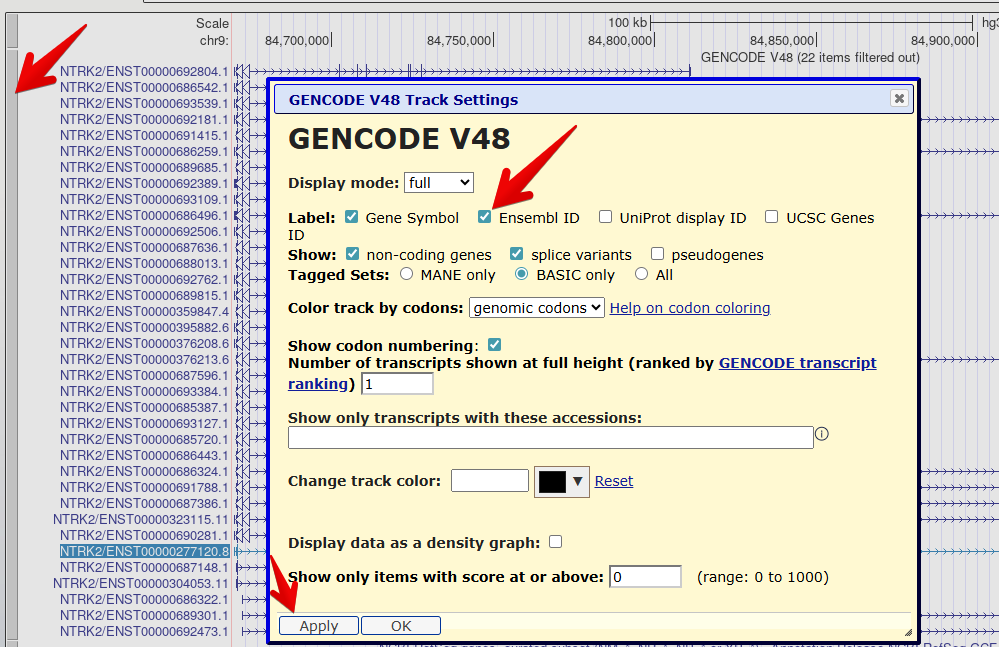Click the score threshold input field
This screenshot has height=647, width=999.
pos(645,577)
